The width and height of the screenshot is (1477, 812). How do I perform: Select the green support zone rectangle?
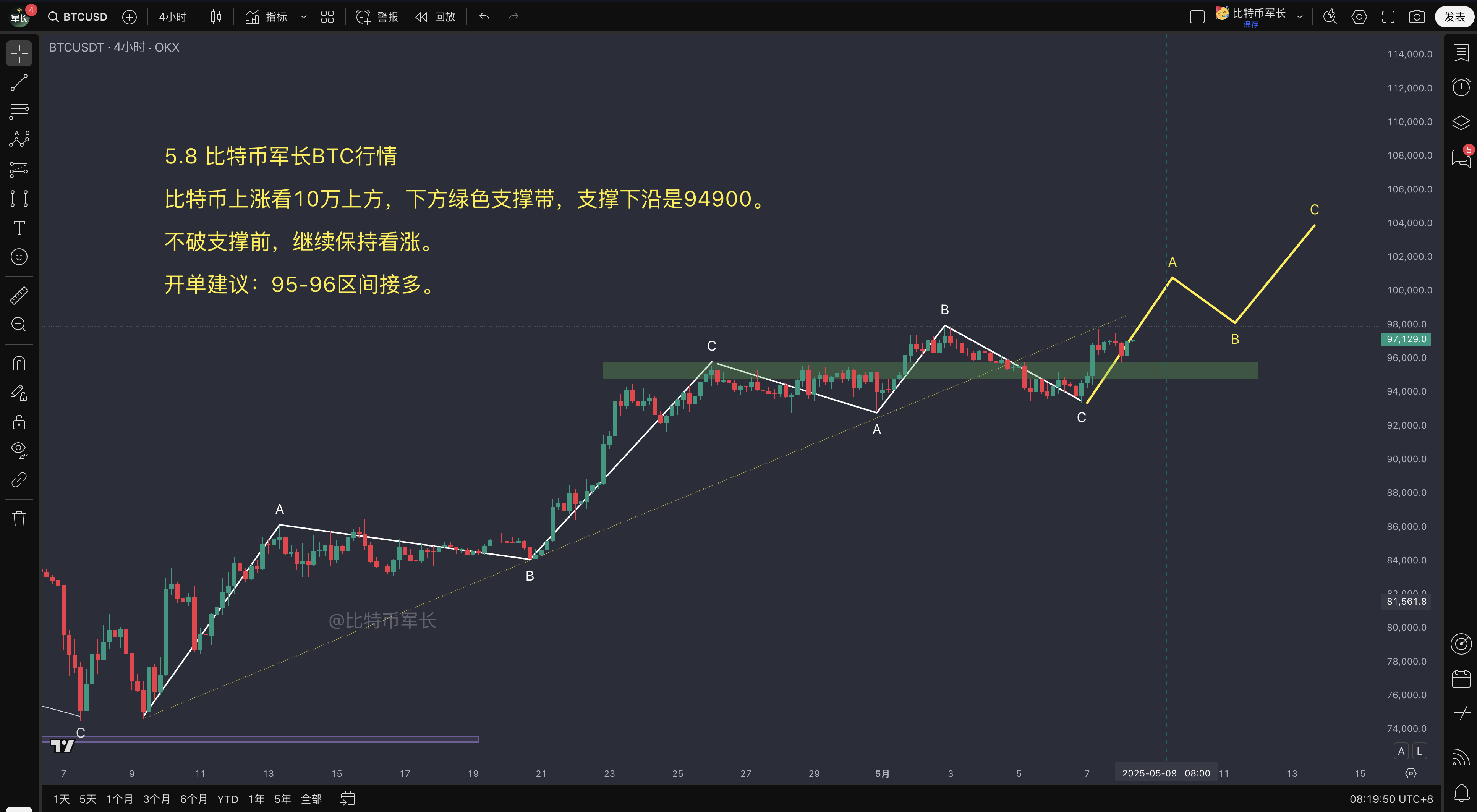pyautogui.click(x=930, y=370)
